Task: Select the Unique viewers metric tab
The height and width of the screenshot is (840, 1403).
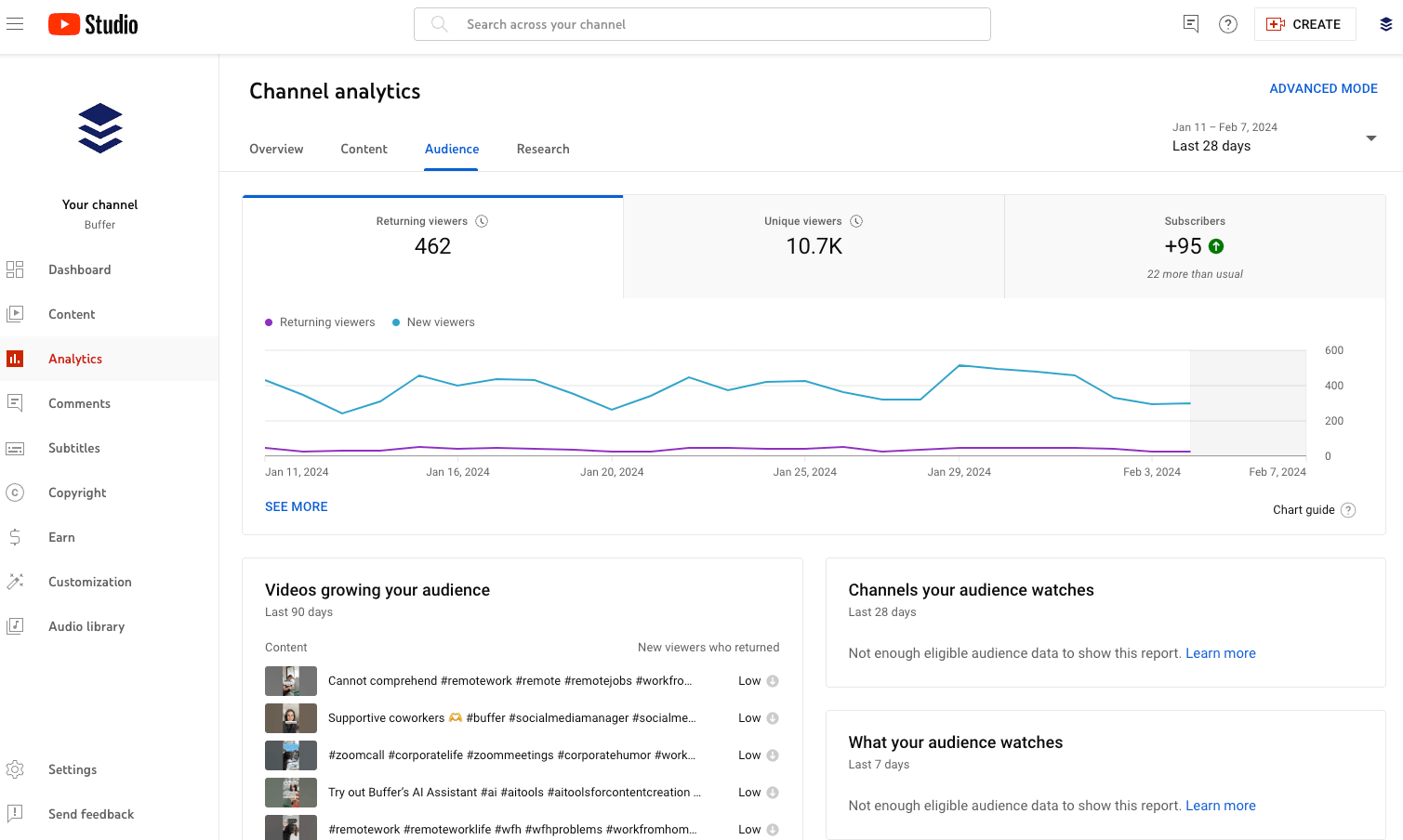Action: (813, 245)
